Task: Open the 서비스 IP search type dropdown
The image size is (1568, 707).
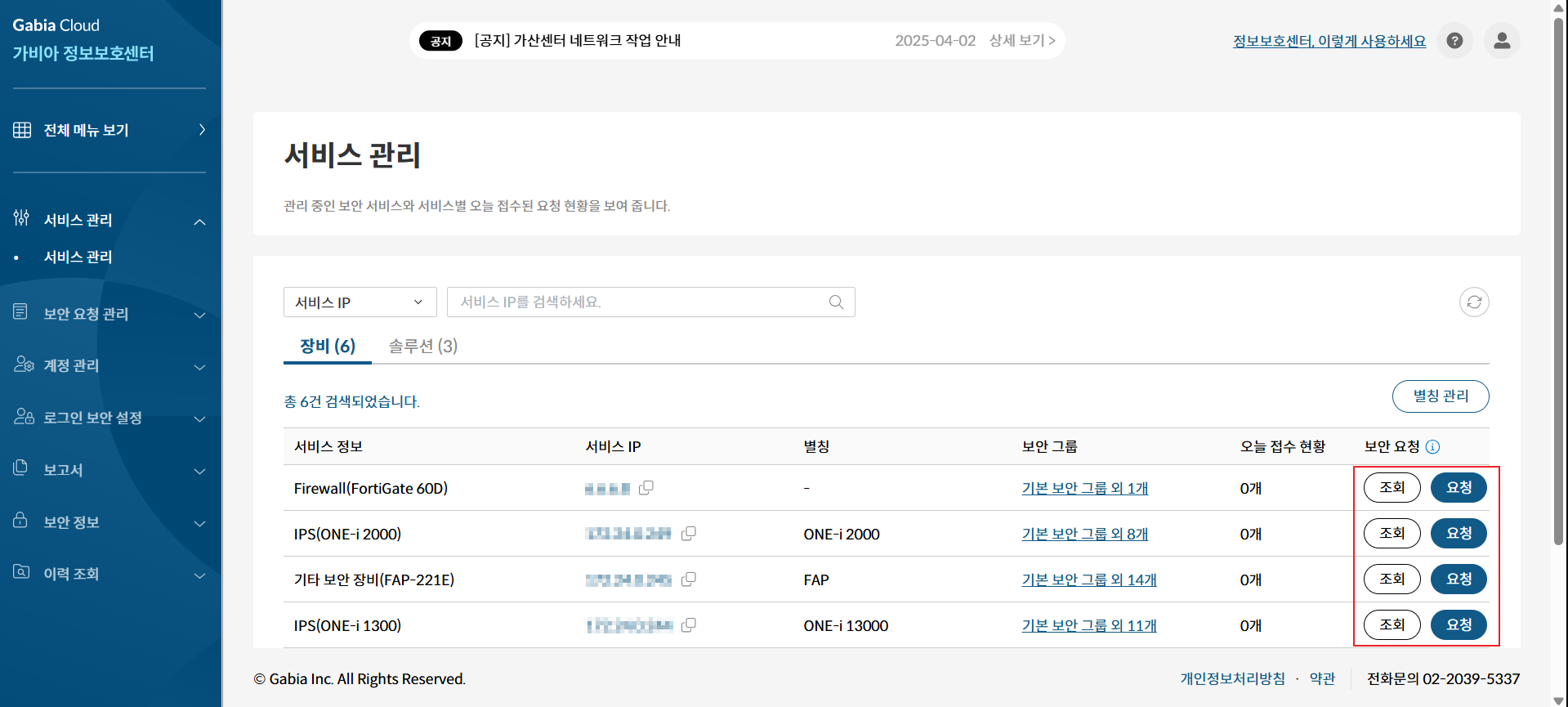Action: [360, 302]
